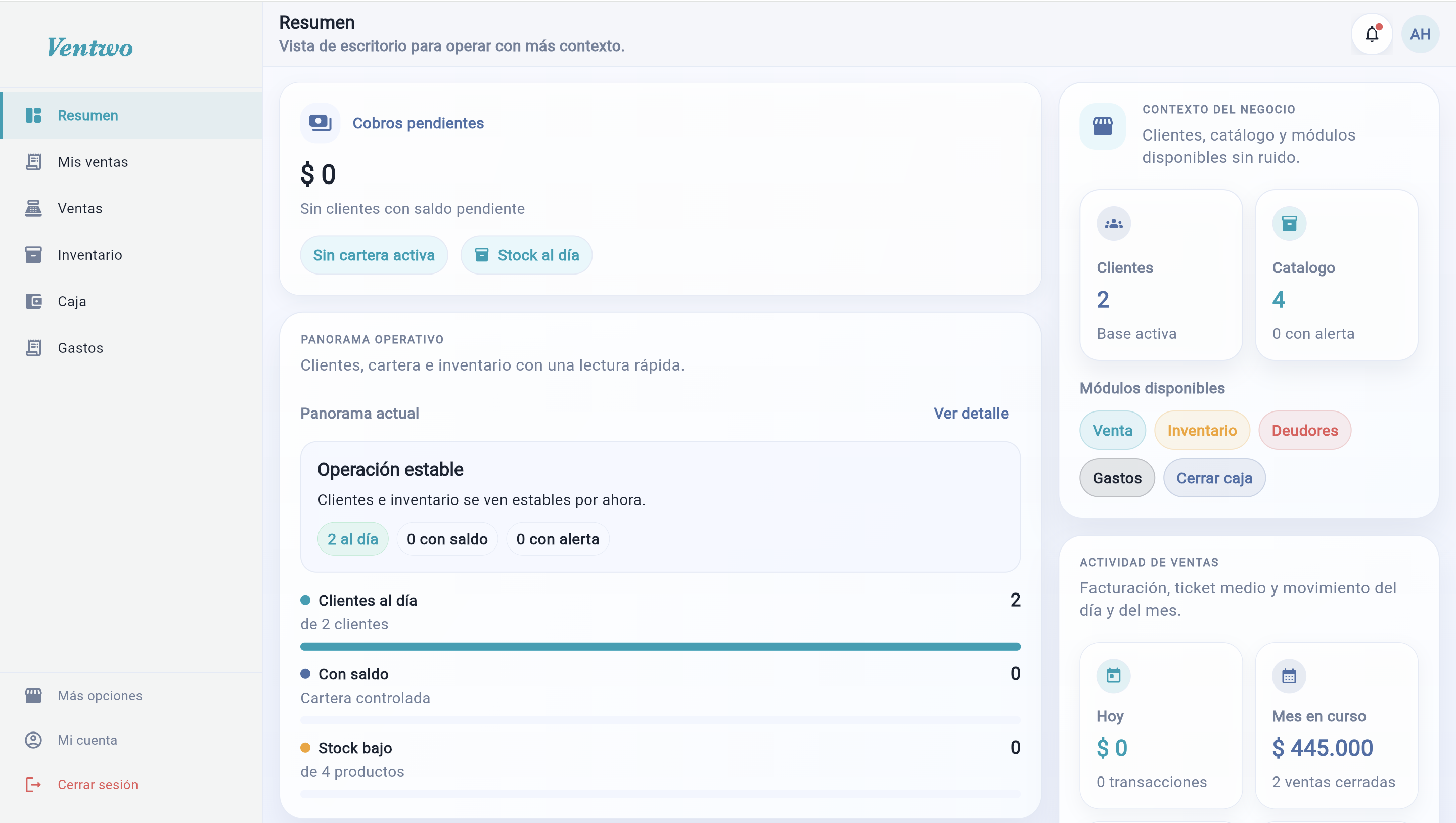
Task: Click the Ver detalle link
Action: (x=971, y=413)
